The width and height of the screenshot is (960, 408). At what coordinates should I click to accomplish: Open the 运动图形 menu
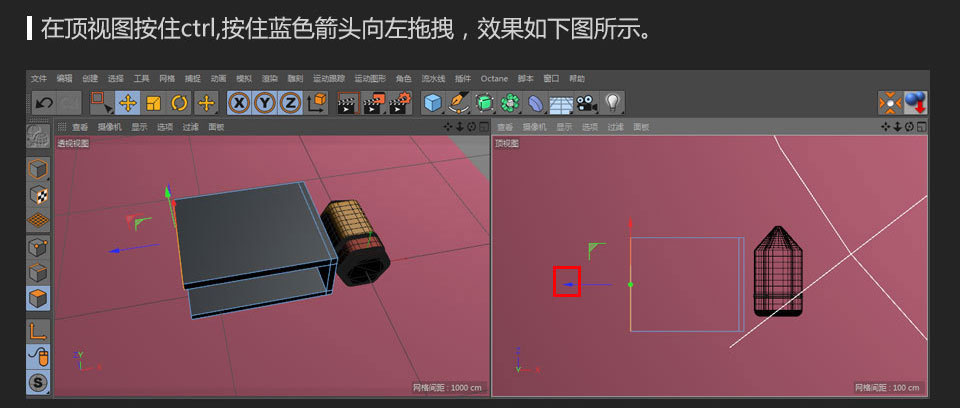tap(370, 79)
